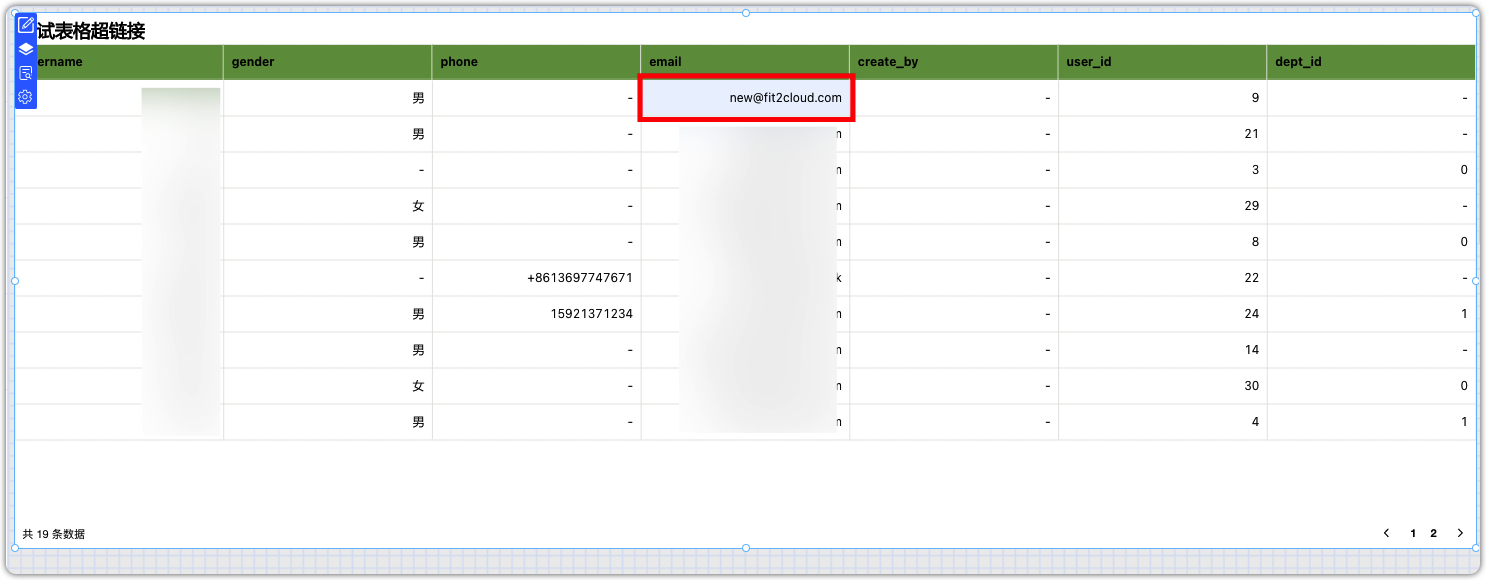Open the layers stack icon
This screenshot has height=580, width=1486.
(x=26, y=49)
